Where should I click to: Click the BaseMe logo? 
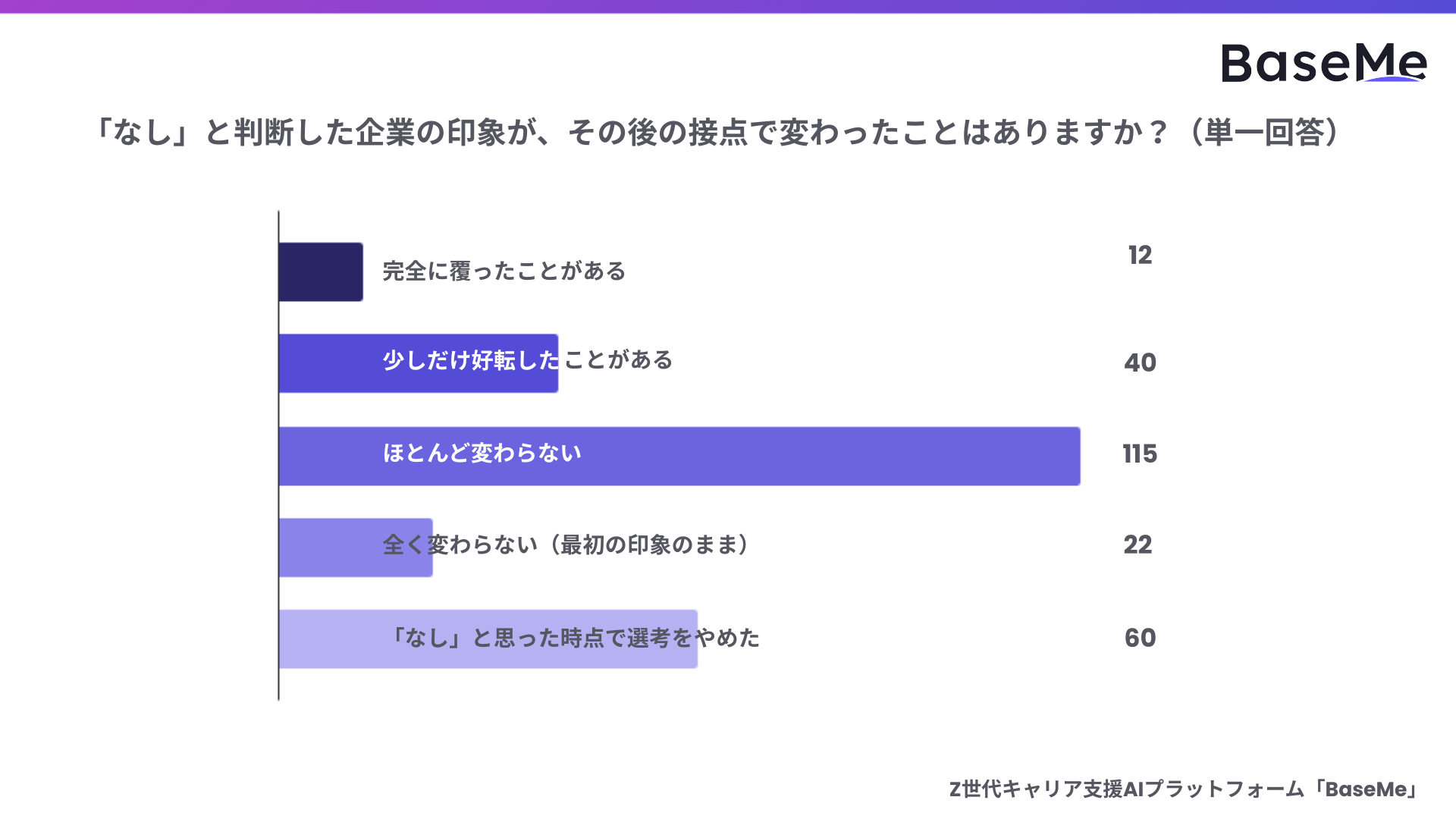tap(1323, 63)
